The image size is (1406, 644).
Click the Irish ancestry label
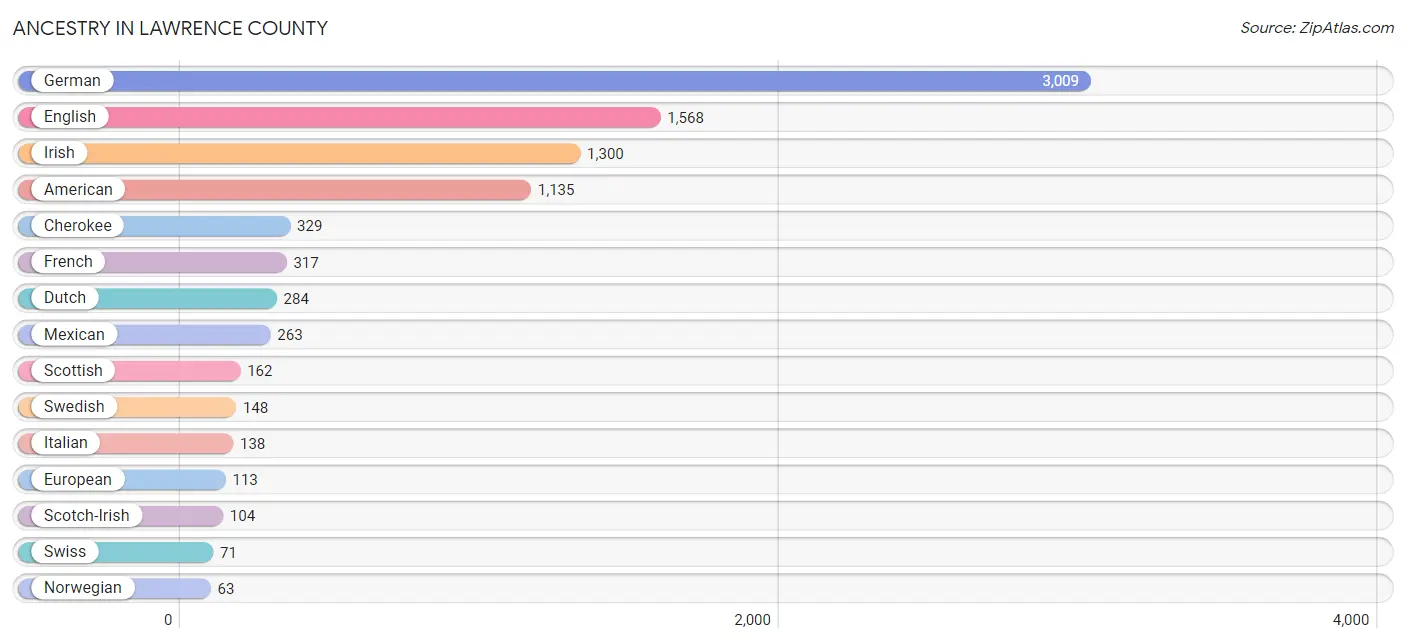point(59,153)
